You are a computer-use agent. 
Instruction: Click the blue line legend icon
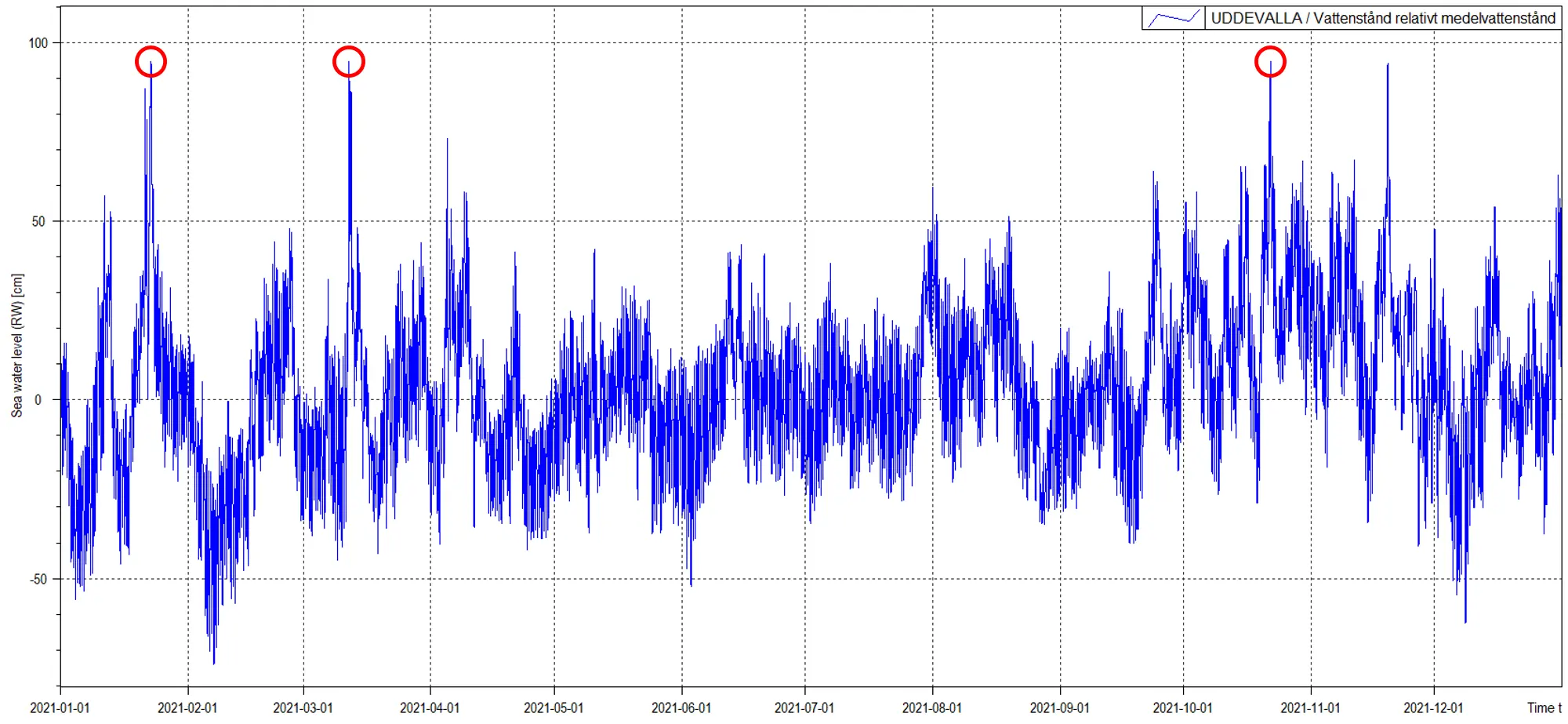pos(1173,18)
